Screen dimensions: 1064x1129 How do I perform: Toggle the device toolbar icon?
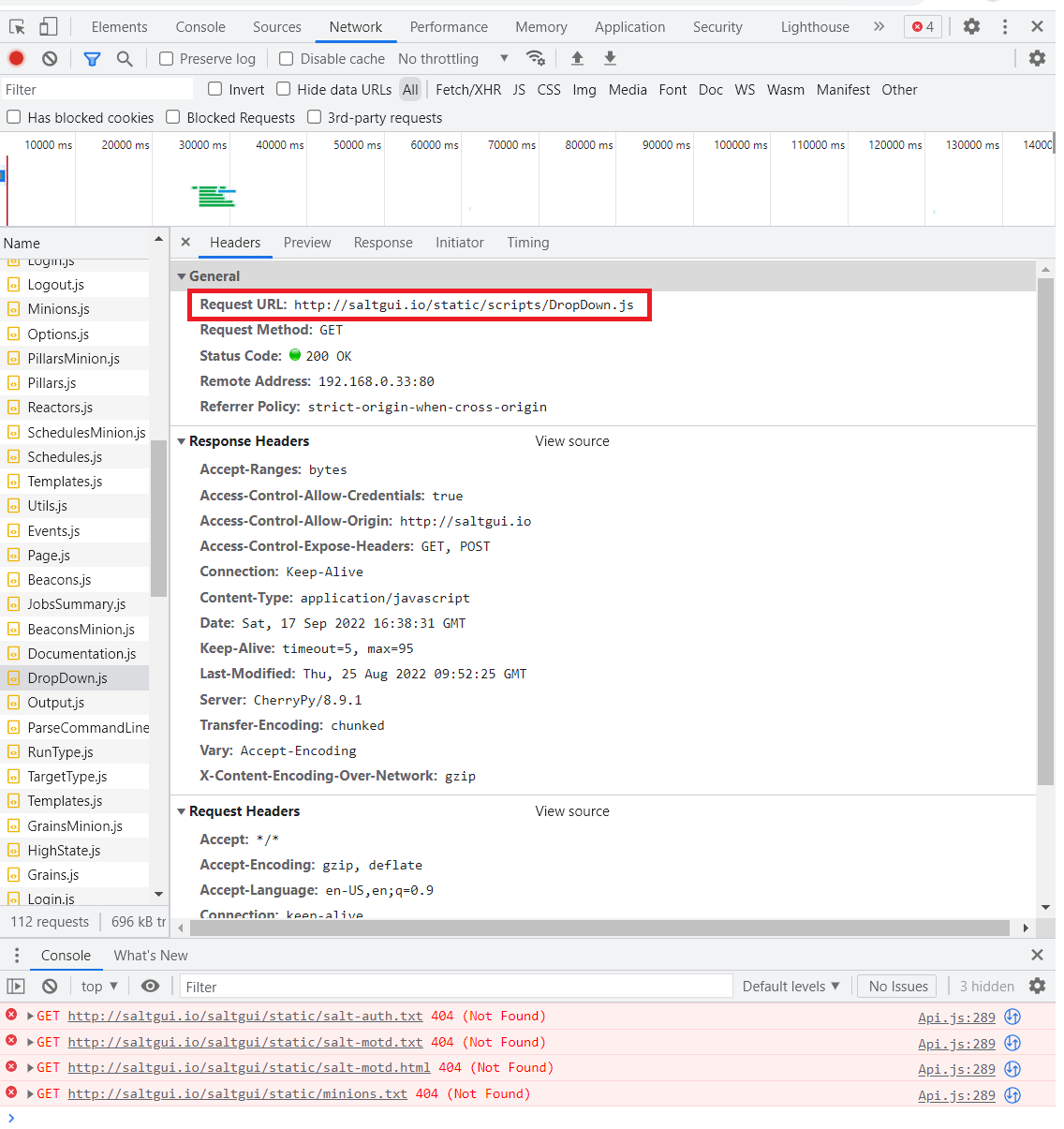(49, 26)
